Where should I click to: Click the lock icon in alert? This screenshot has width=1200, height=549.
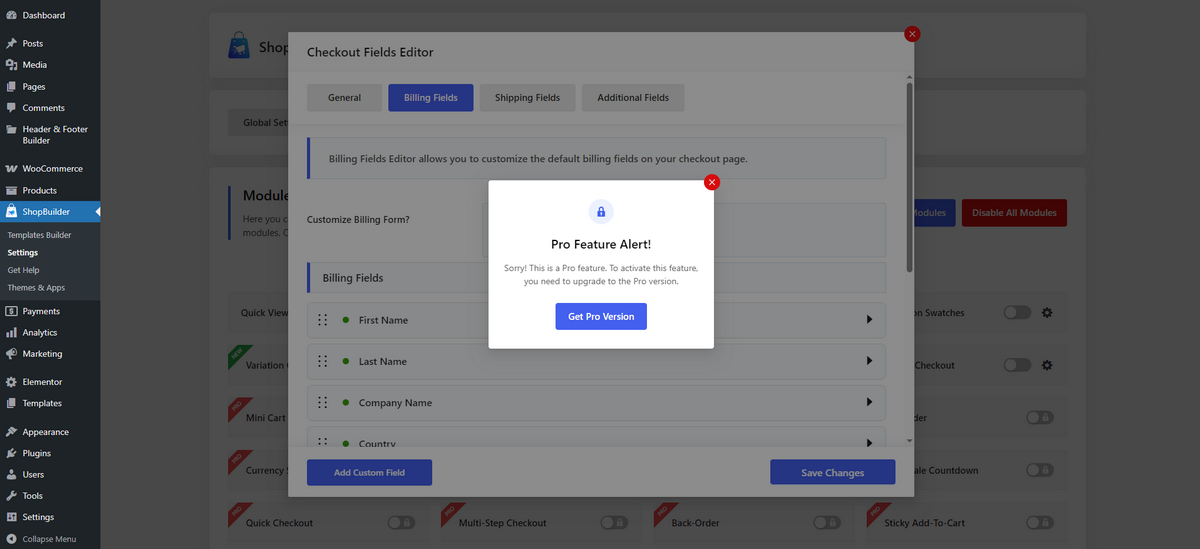601,212
